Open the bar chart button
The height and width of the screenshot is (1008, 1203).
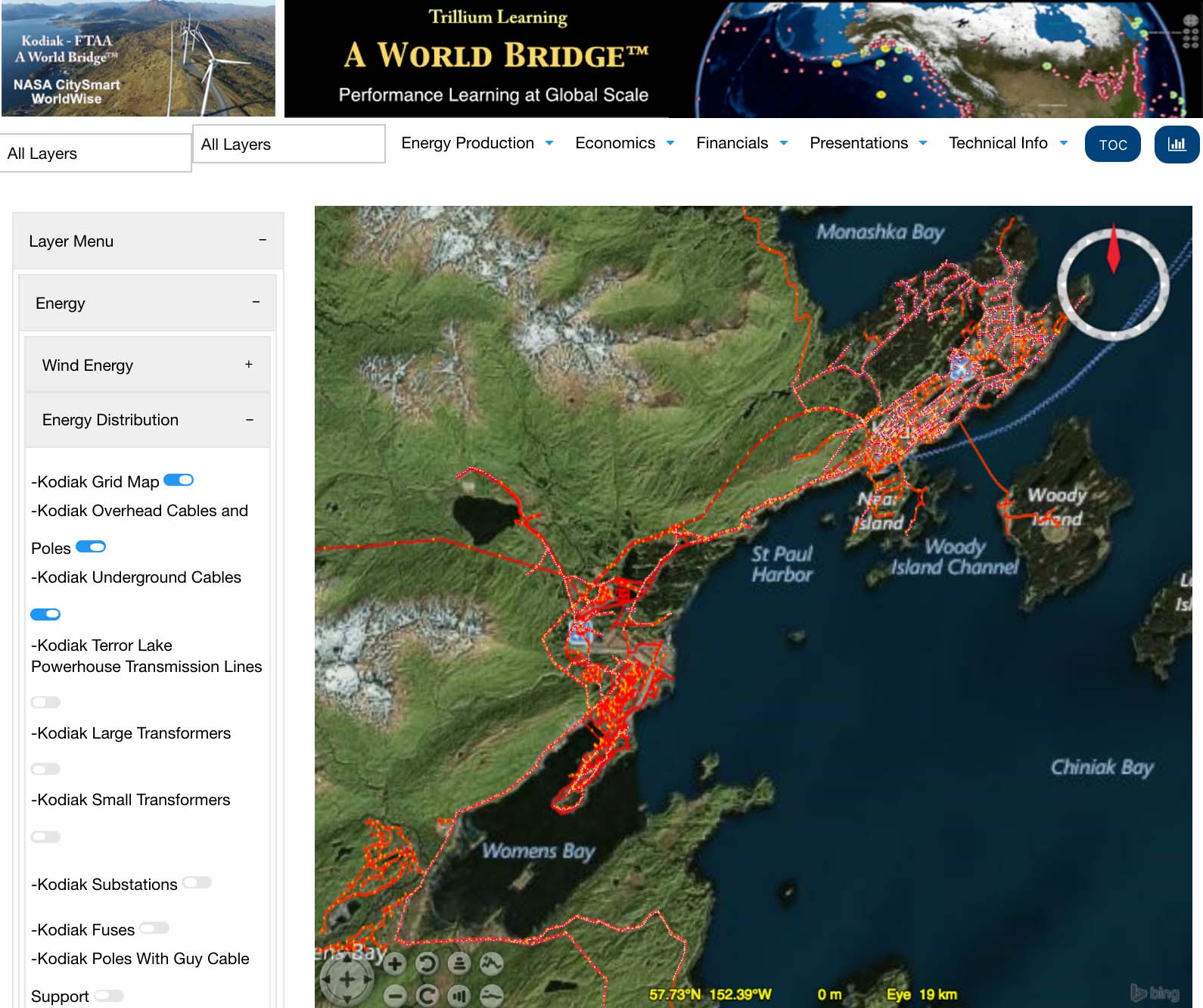tap(1177, 144)
